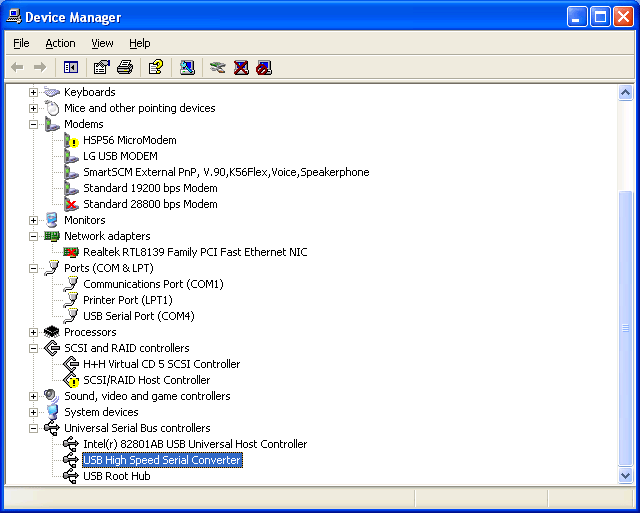
Task: Select Standard 28800 bps Modem entry
Action: (x=150, y=204)
